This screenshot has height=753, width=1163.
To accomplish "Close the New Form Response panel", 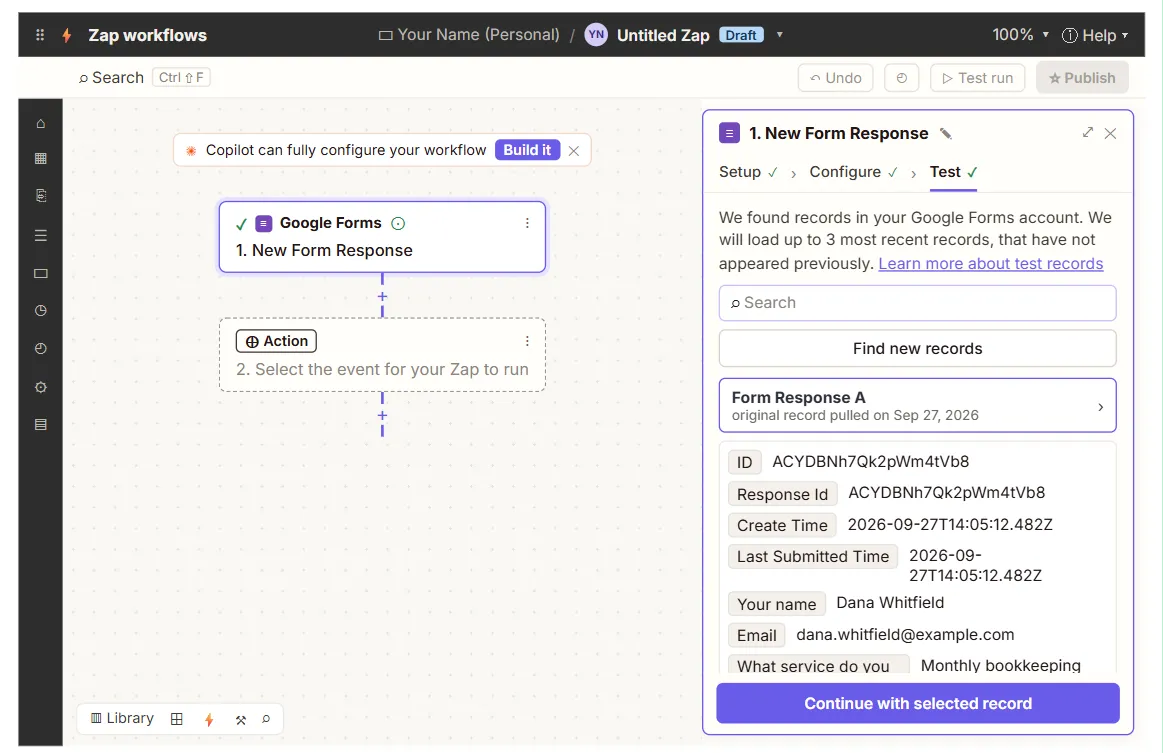I will (1110, 134).
